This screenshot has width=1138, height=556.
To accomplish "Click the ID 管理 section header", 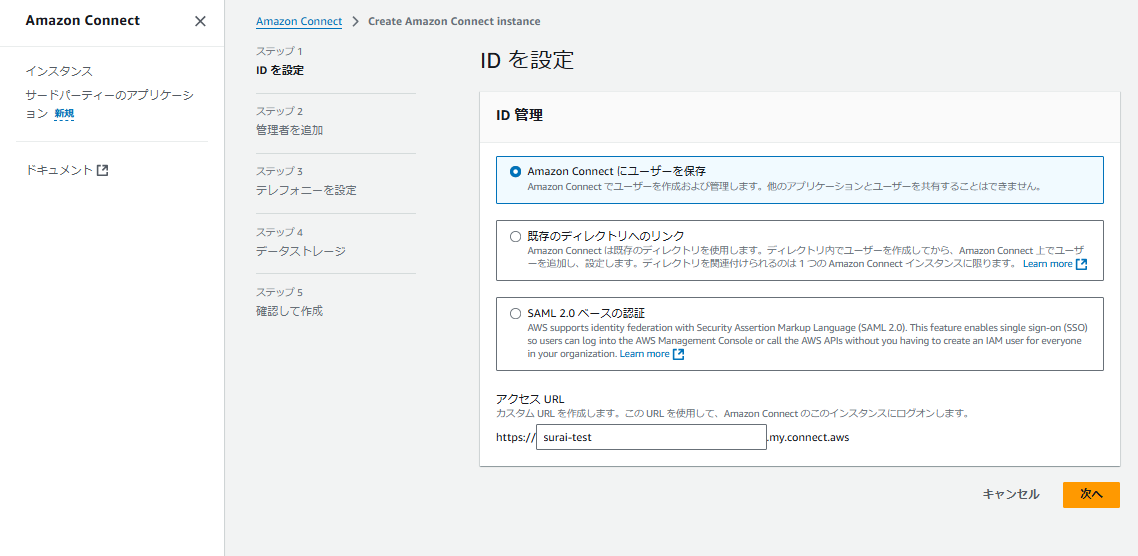I will click(519, 115).
